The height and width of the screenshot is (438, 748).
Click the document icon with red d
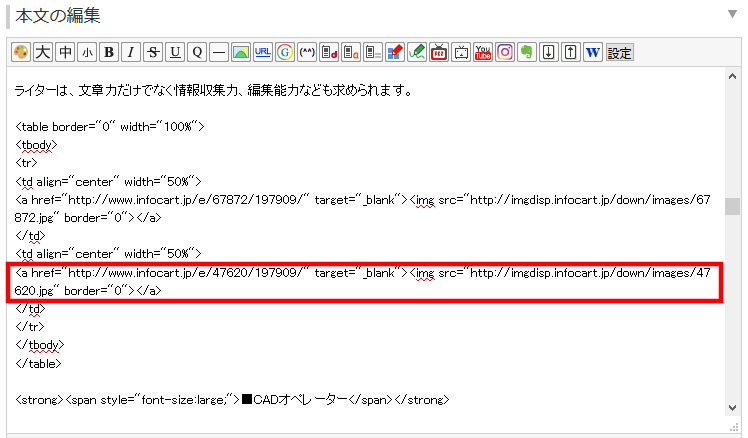coord(329,52)
